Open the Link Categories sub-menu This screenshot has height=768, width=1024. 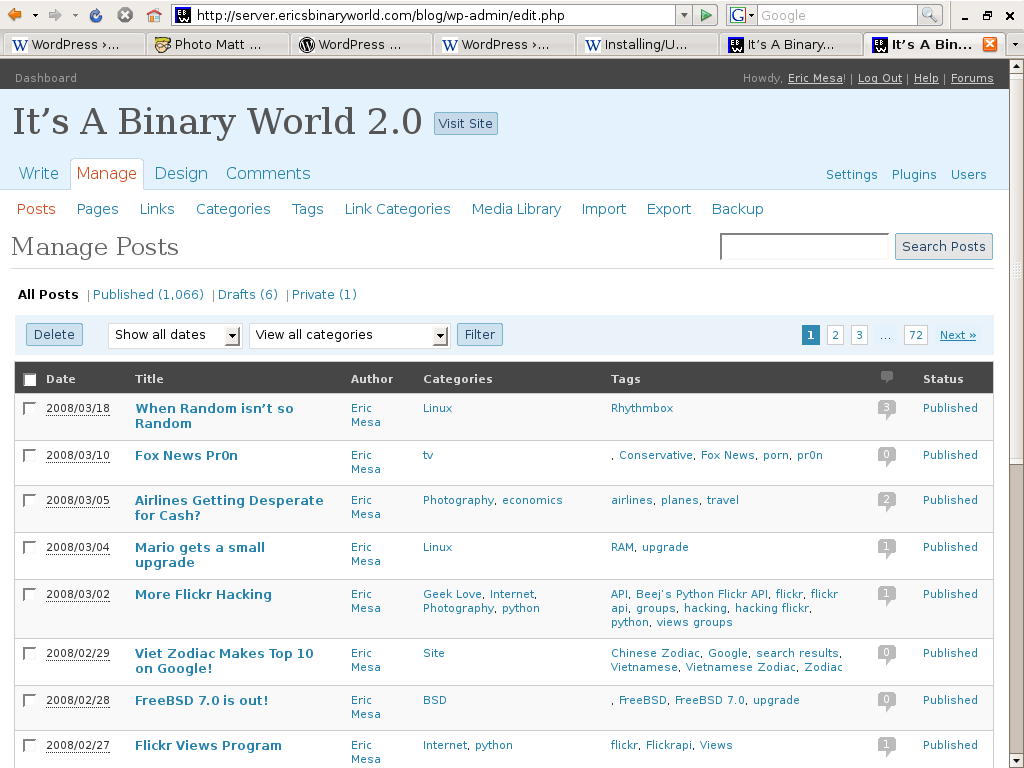tap(397, 209)
